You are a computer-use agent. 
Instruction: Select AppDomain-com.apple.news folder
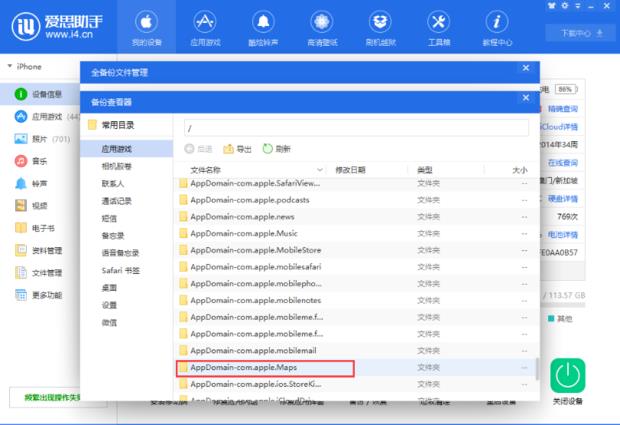[356, 217]
